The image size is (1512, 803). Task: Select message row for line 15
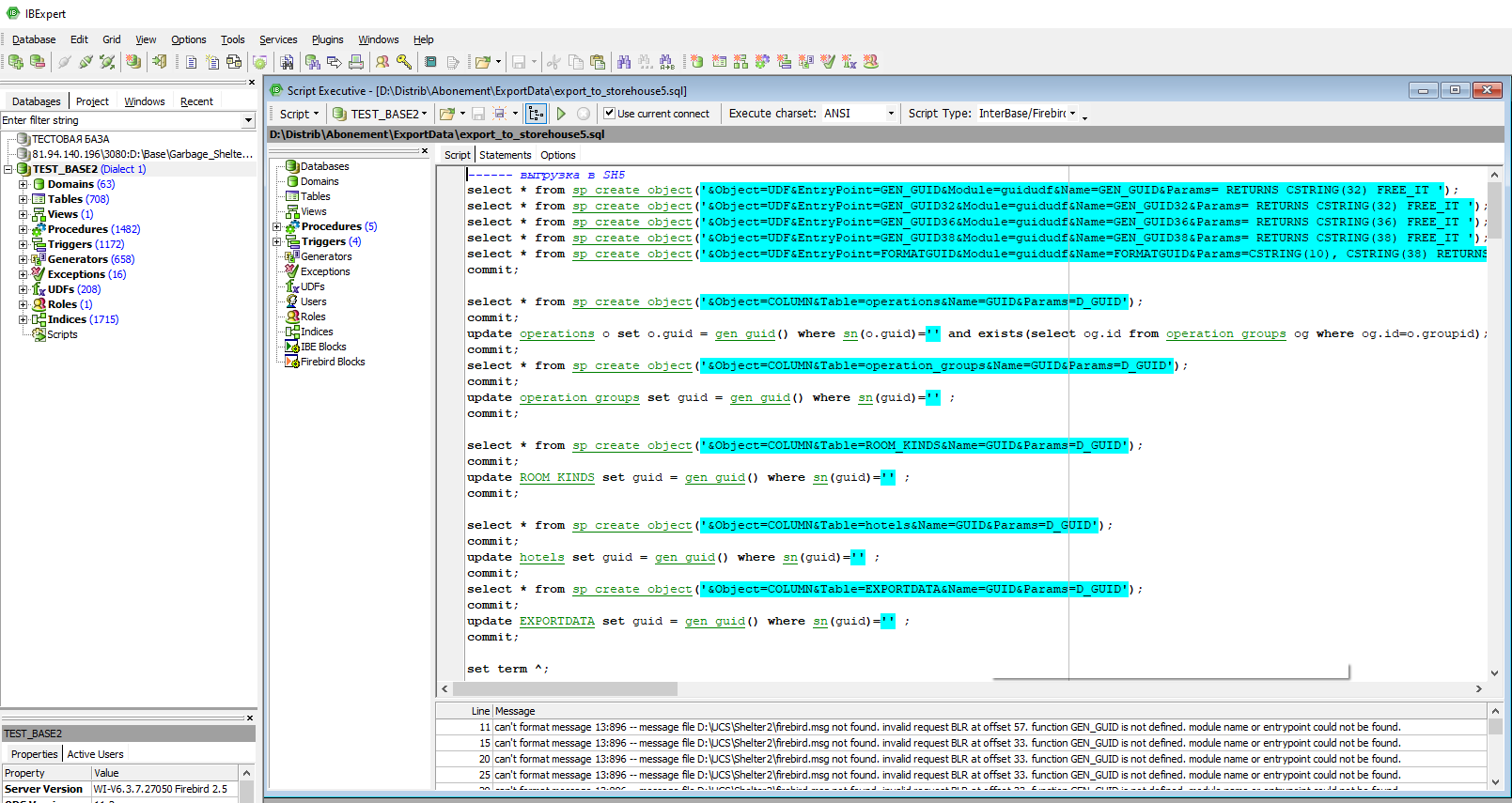coord(960,743)
